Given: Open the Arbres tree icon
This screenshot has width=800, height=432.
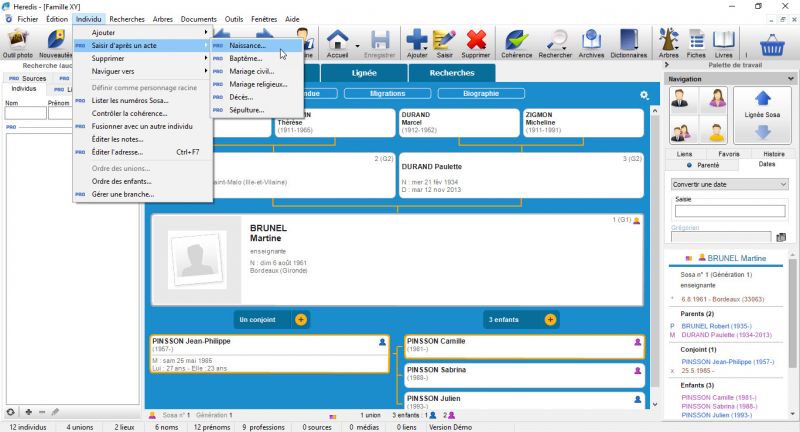Looking at the screenshot, I should pyautogui.click(x=668, y=43).
